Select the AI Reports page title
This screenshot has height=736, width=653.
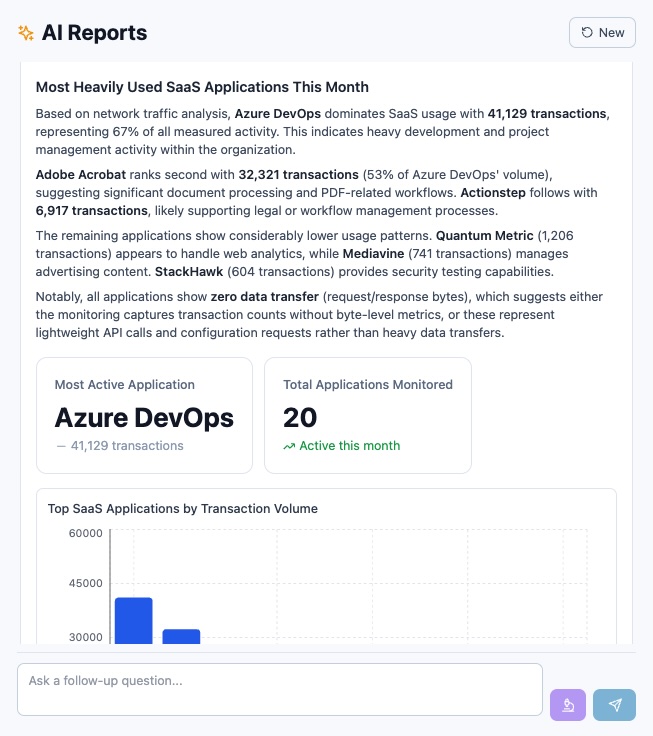pos(94,33)
